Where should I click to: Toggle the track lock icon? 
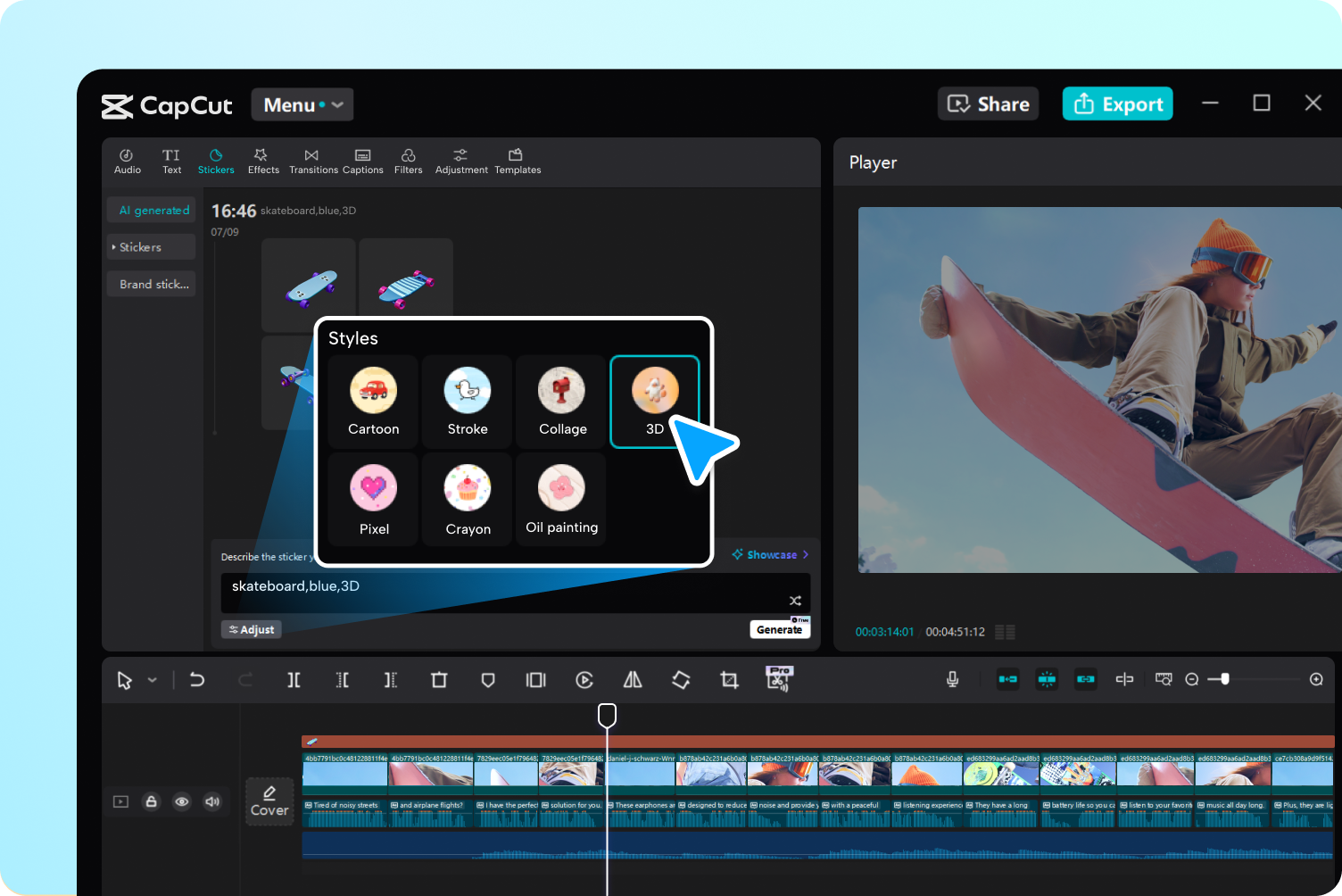coord(152,801)
